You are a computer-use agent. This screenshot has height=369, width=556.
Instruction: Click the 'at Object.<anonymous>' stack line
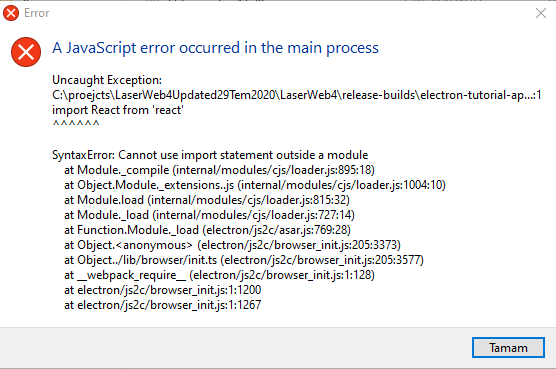tap(232, 245)
